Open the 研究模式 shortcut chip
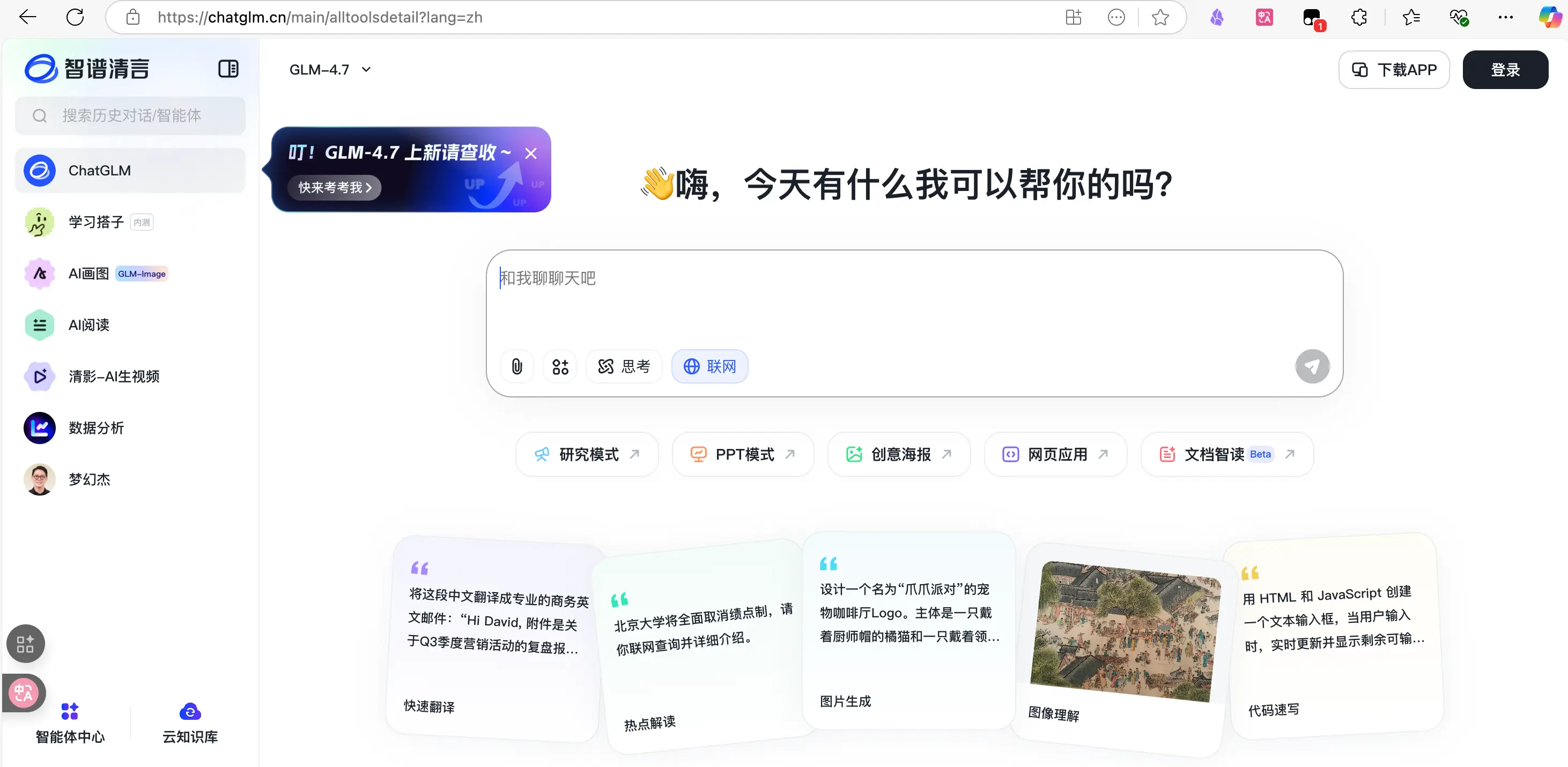Screen dimensions: 1568x767 [x=587, y=454]
